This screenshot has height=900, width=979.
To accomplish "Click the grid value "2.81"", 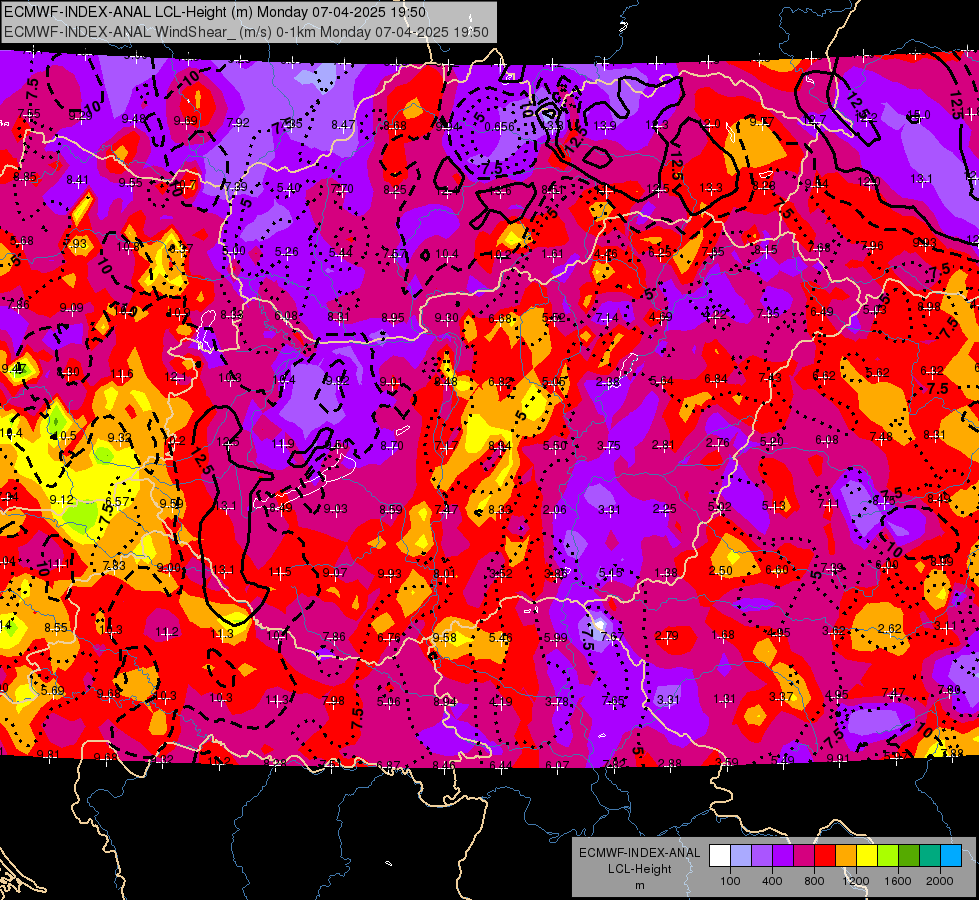I will pos(663,445).
